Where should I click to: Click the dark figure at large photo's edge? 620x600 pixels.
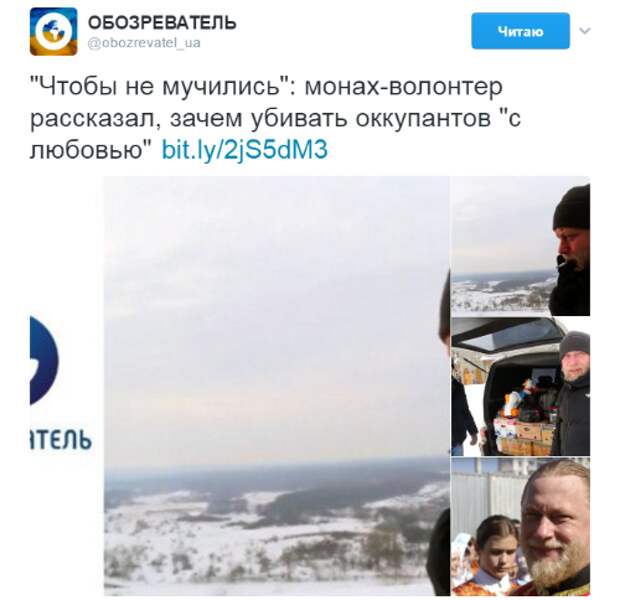tap(439, 552)
